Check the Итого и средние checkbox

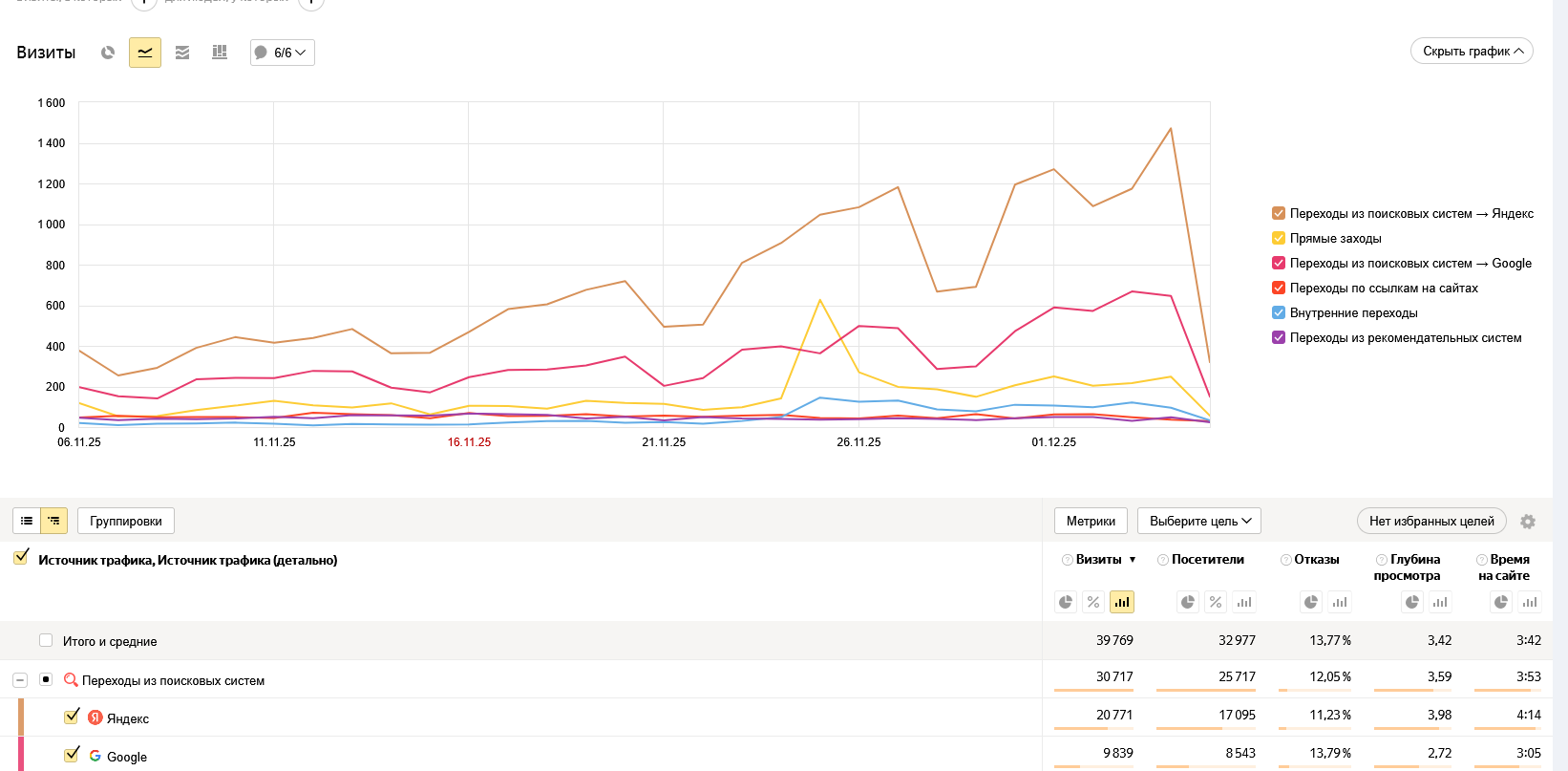46,640
